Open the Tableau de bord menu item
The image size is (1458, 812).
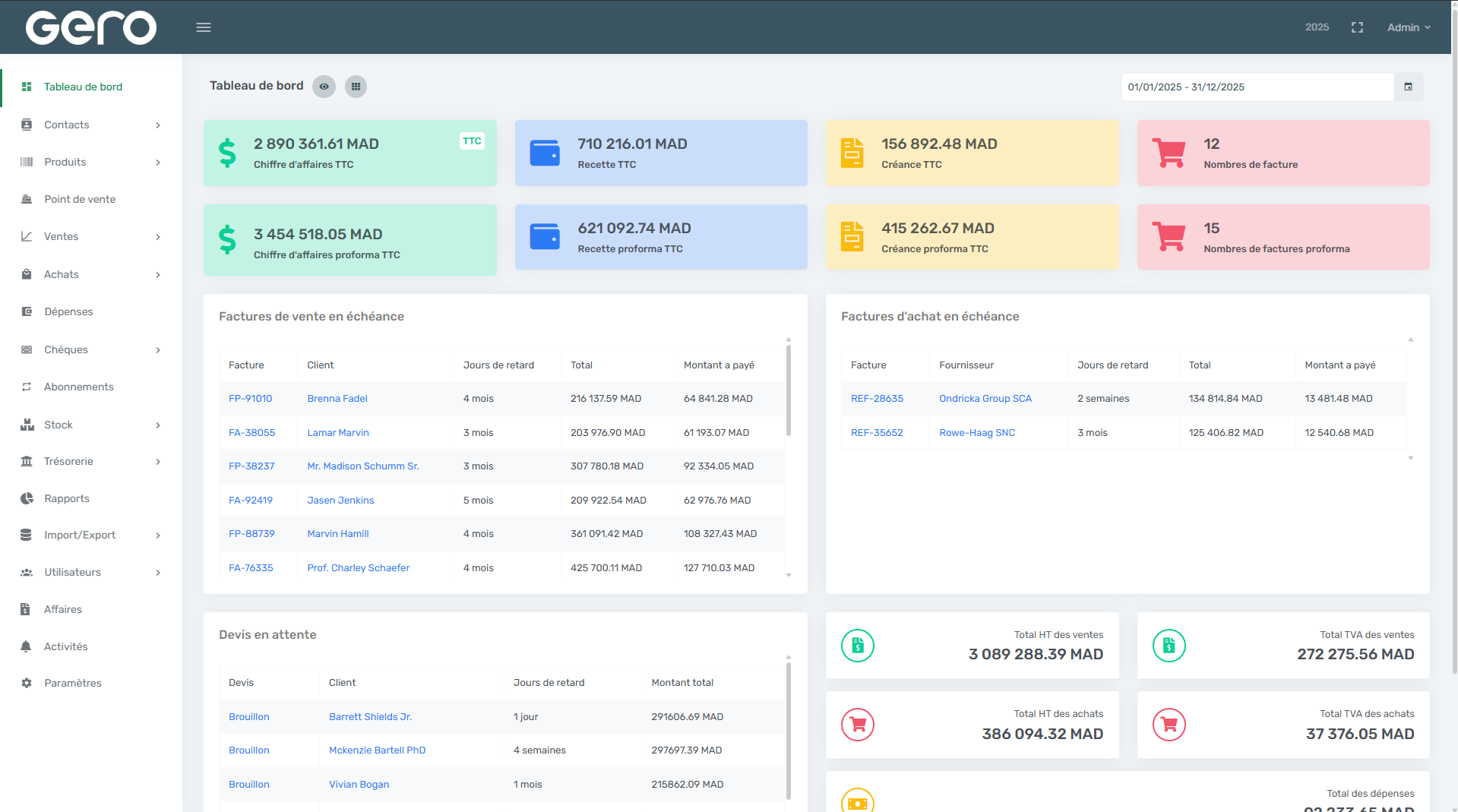point(83,87)
